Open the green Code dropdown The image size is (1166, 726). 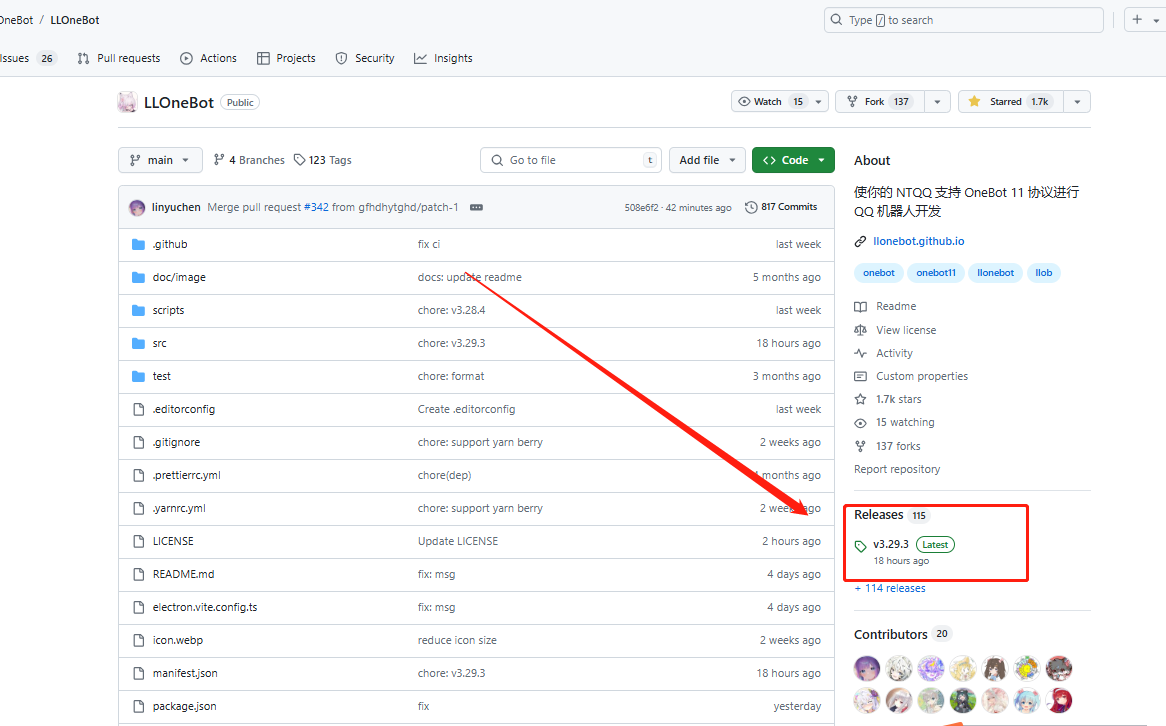792,160
